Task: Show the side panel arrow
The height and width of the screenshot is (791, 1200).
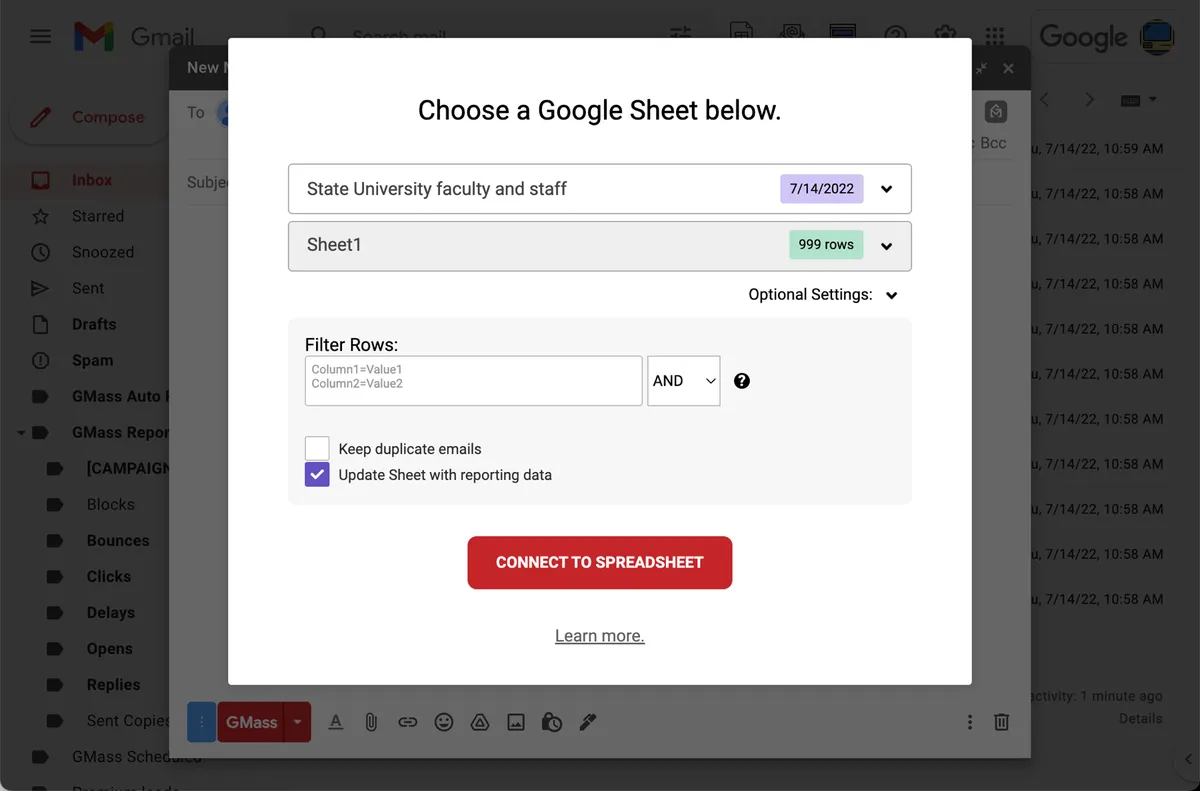Action: 1188,759
